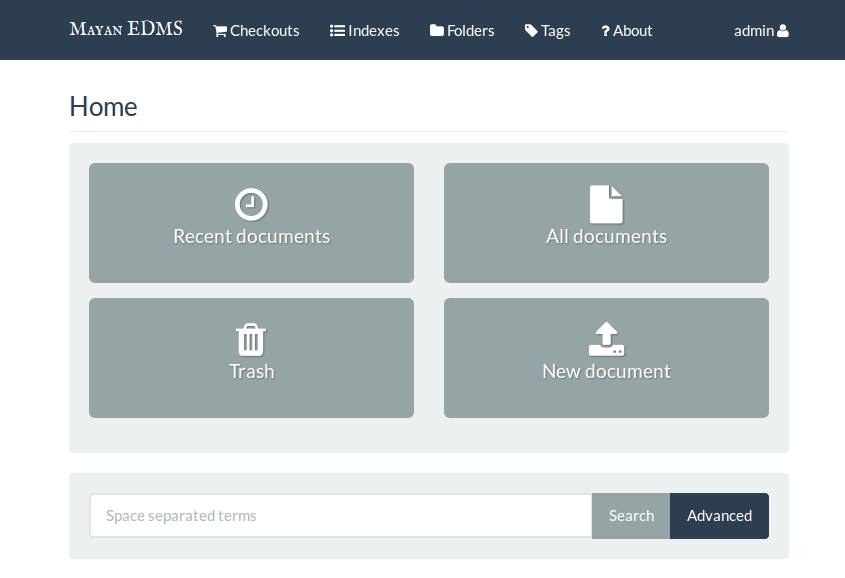Click the clock icon on Recent documents
This screenshot has width=845, height=578.
point(251,204)
